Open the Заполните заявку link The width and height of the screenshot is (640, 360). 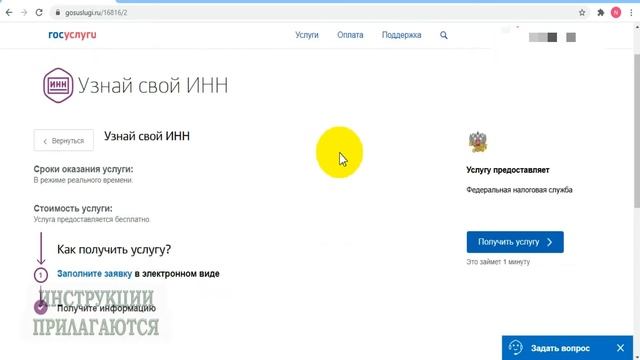[94, 273]
